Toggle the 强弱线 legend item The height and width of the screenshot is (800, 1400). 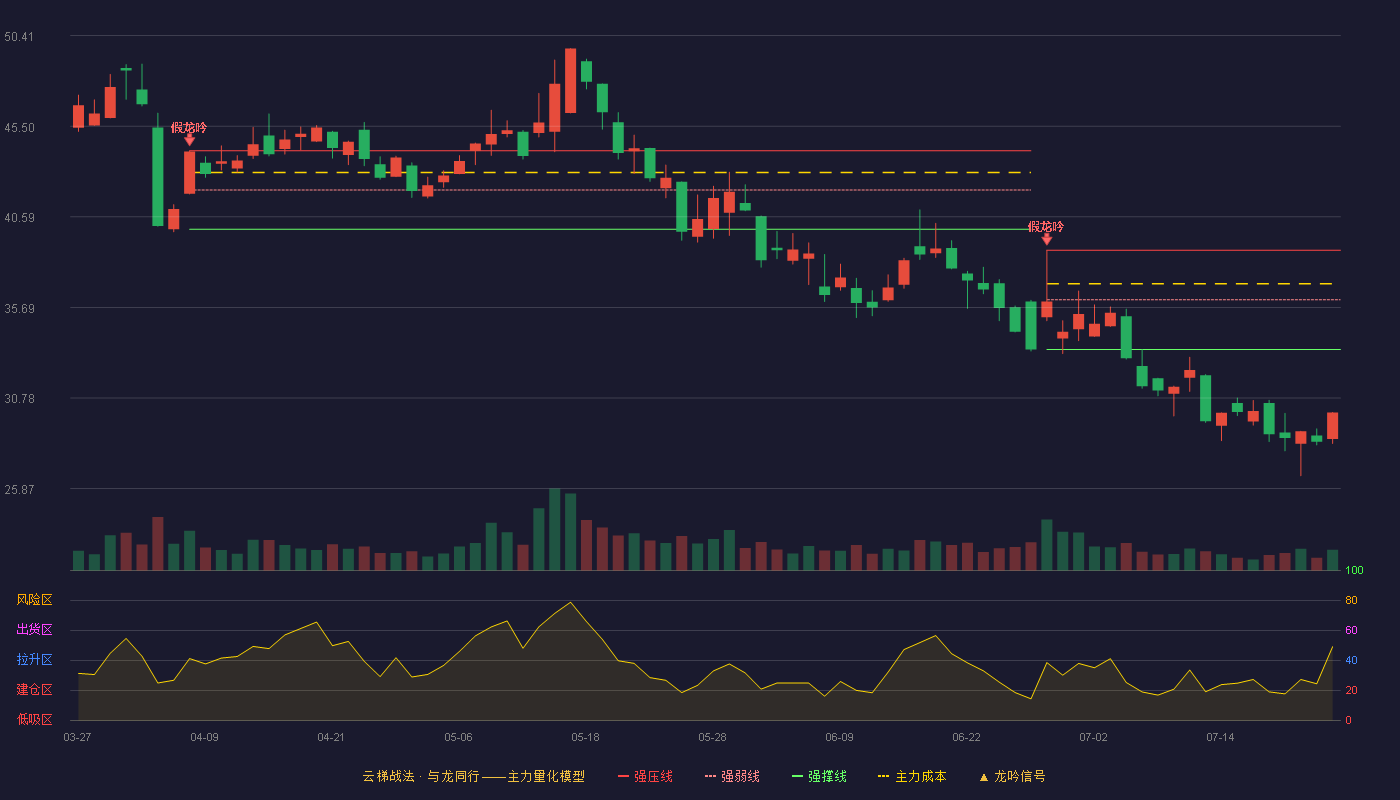tap(732, 776)
